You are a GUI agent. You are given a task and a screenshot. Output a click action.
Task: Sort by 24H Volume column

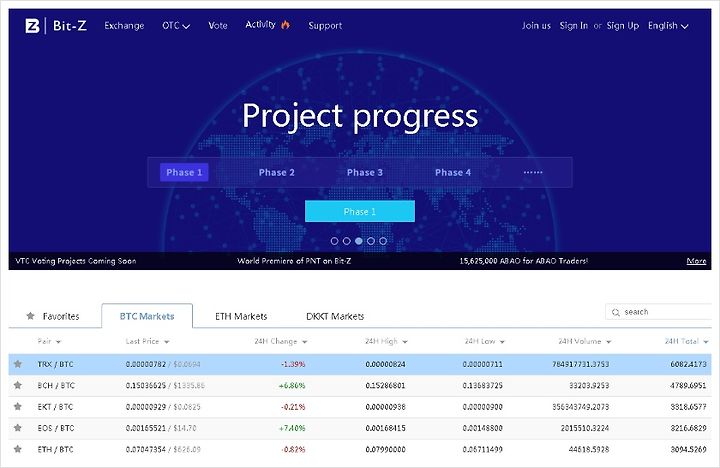tap(585, 341)
